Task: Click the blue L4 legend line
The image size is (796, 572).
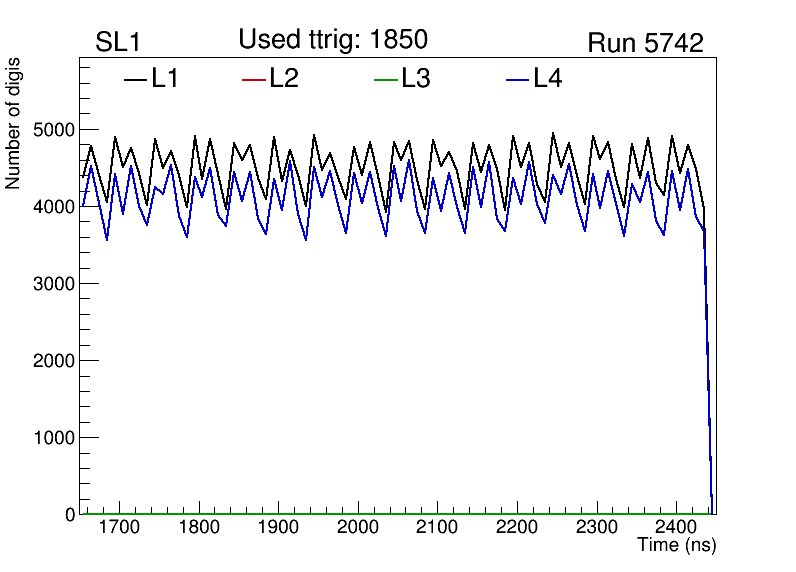Action: point(517,79)
